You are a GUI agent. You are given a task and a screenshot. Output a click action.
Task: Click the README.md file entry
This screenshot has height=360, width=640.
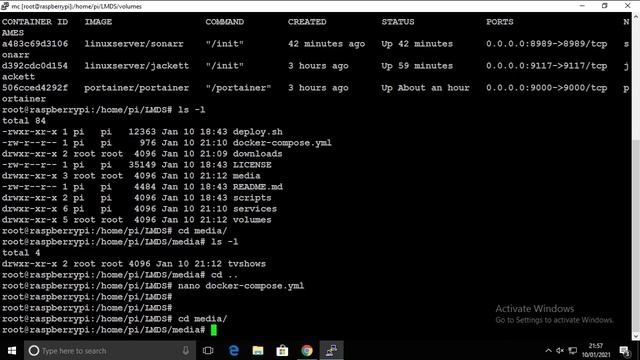tap(258, 187)
